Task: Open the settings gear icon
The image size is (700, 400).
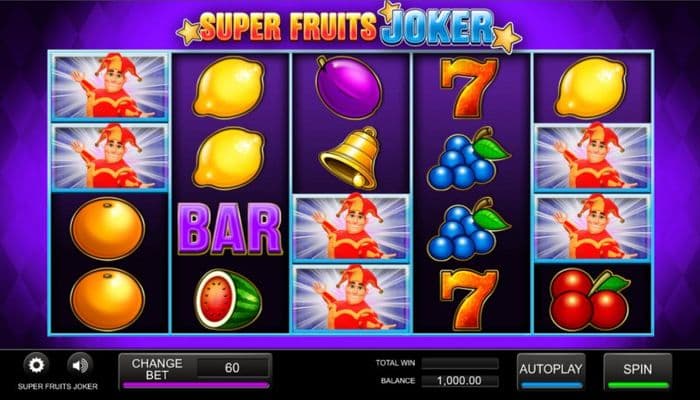Action: (36, 365)
